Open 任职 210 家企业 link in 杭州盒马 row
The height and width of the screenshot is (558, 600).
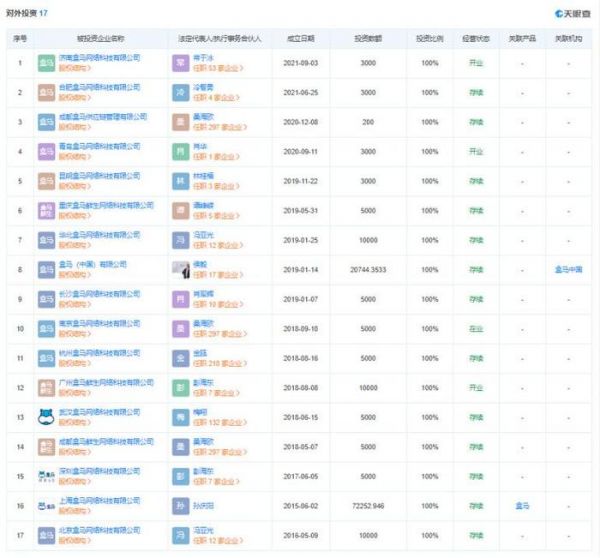tap(220, 364)
